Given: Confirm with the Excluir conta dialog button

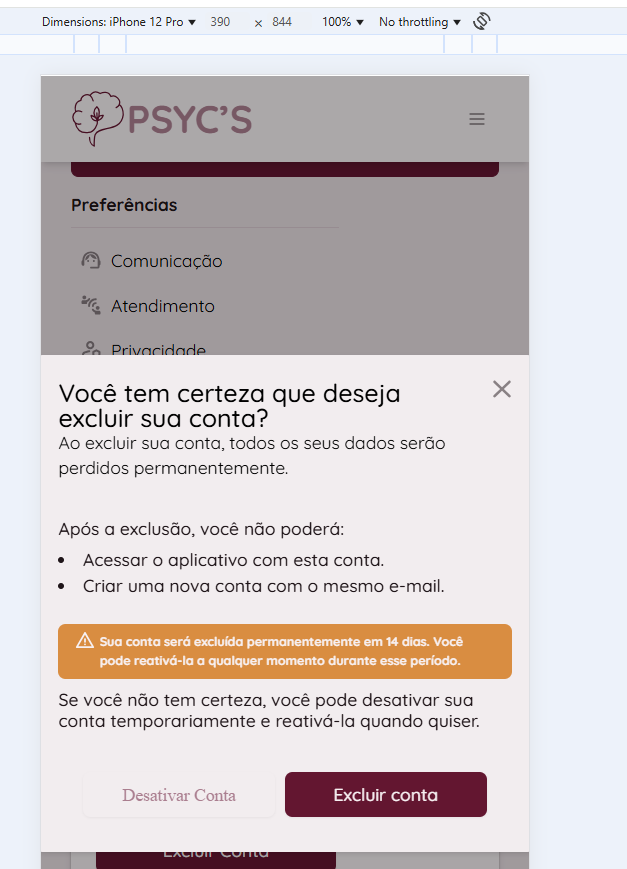Looking at the screenshot, I should (x=386, y=795).
